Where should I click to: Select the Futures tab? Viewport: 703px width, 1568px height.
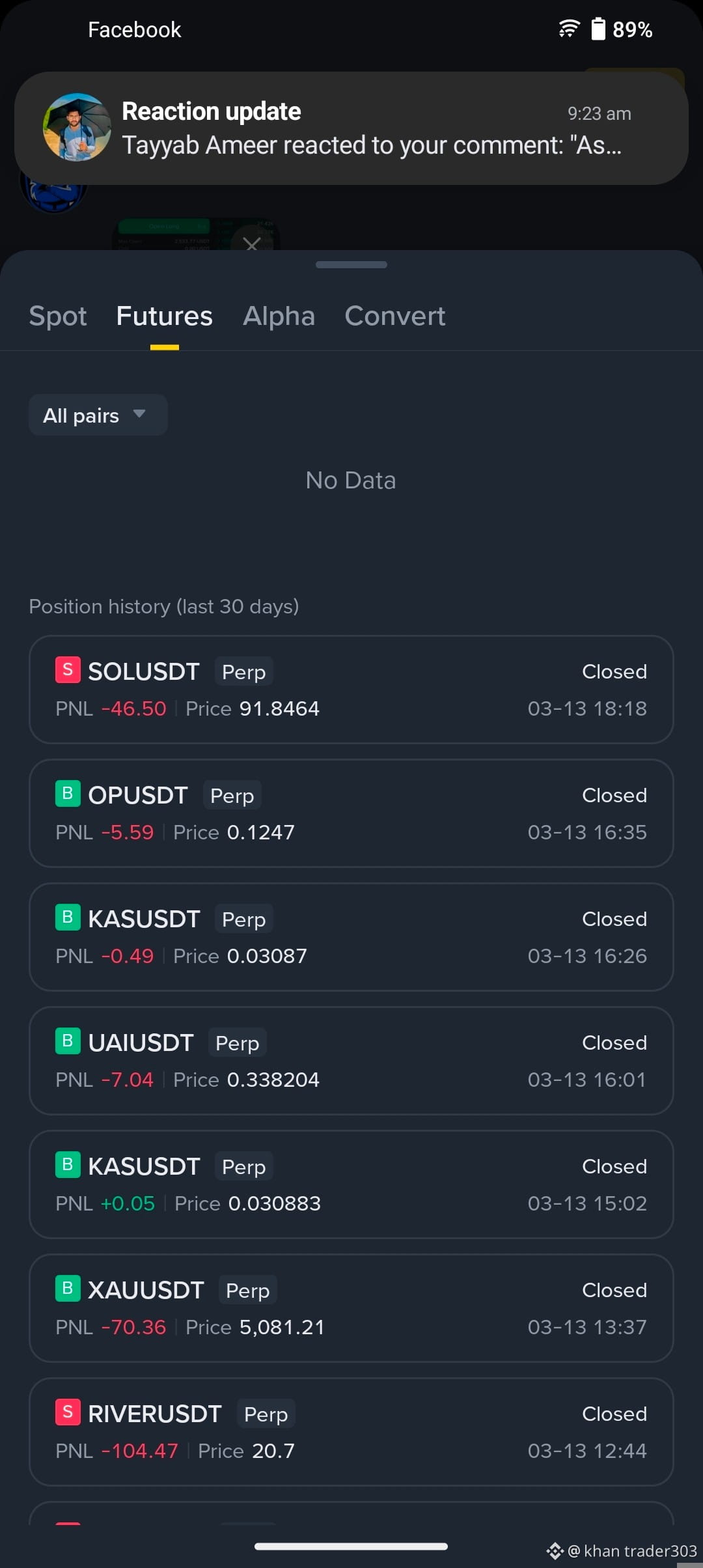(x=165, y=316)
